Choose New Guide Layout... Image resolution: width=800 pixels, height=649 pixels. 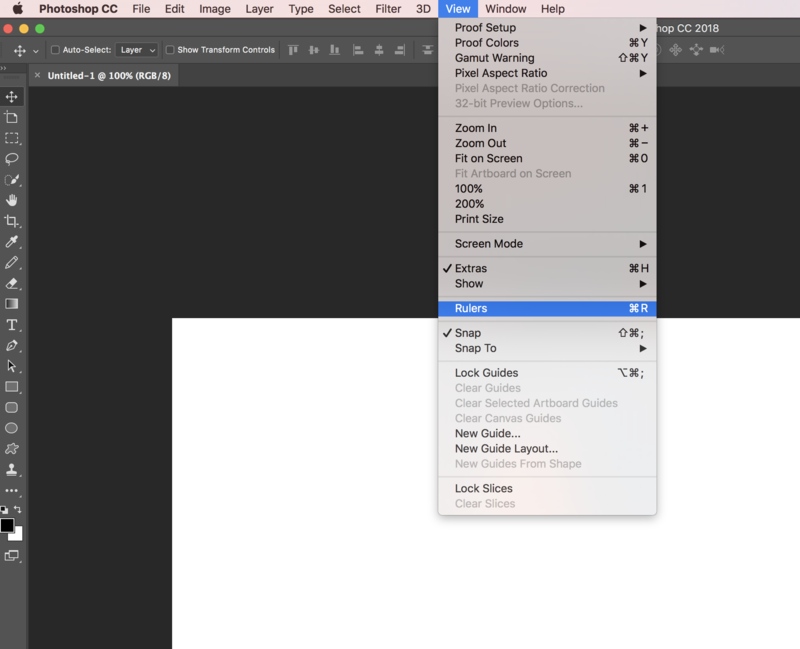coord(547,449)
